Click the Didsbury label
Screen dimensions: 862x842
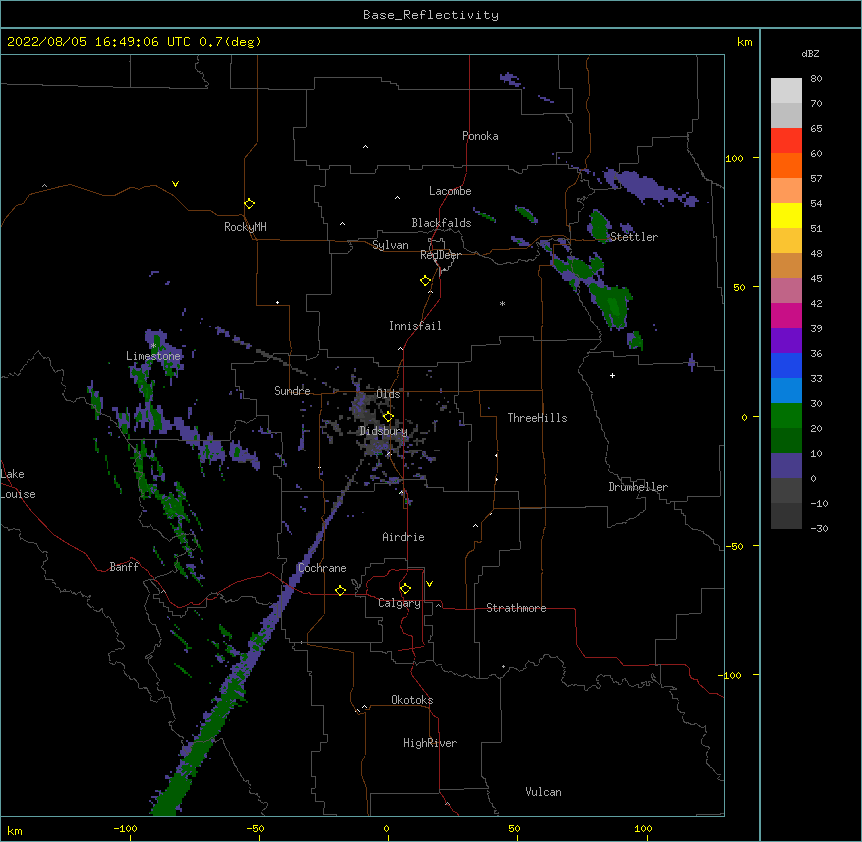pos(384,431)
